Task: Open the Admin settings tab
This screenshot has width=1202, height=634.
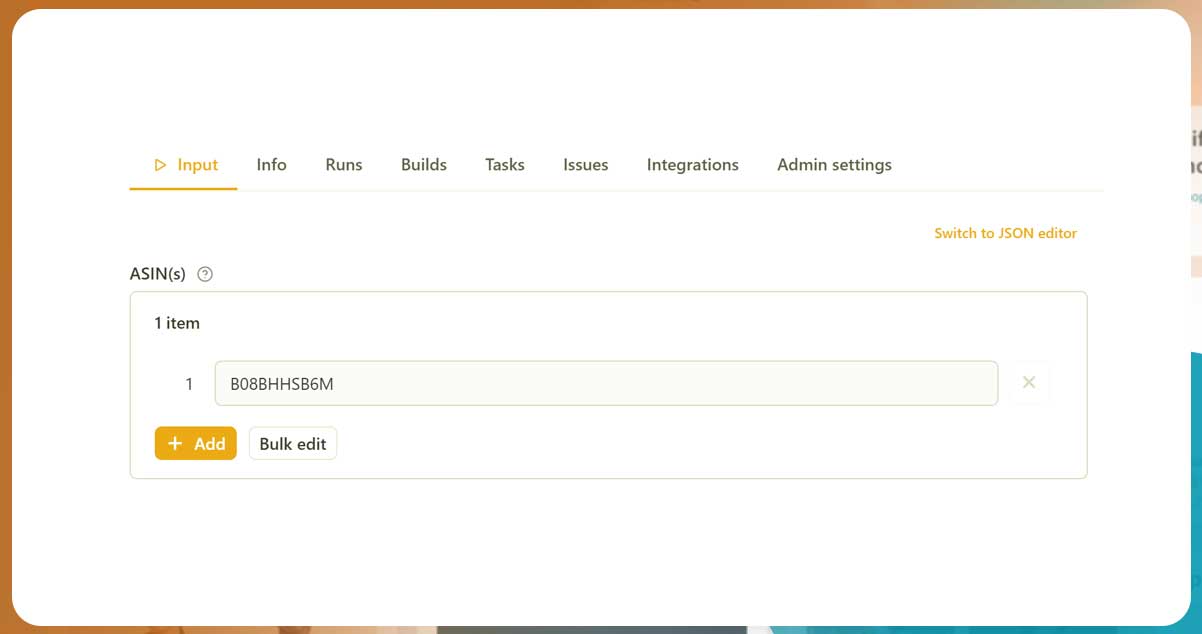Action: (x=834, y=164)
